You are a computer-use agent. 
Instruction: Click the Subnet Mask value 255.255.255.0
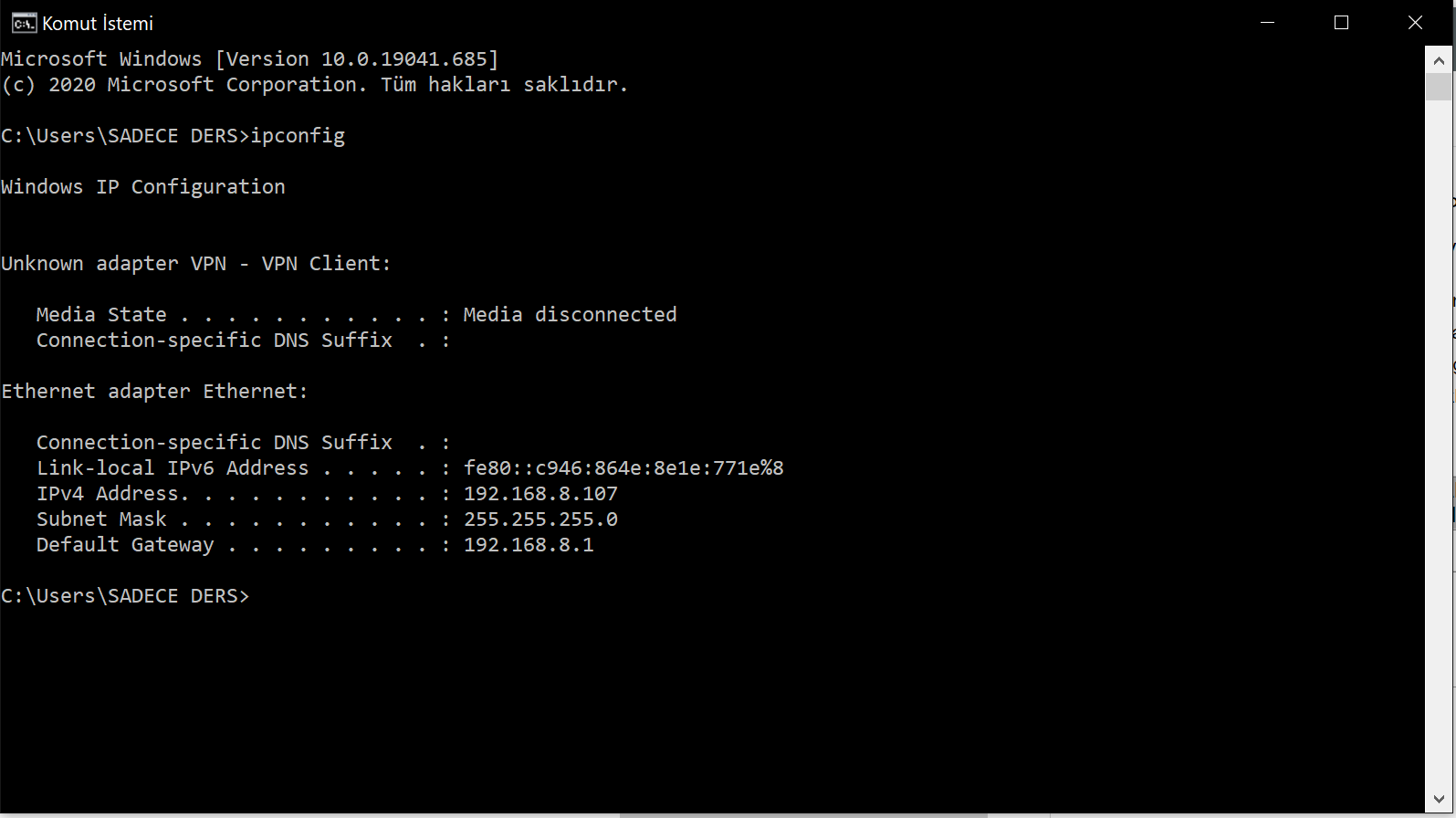coord(540,519)
